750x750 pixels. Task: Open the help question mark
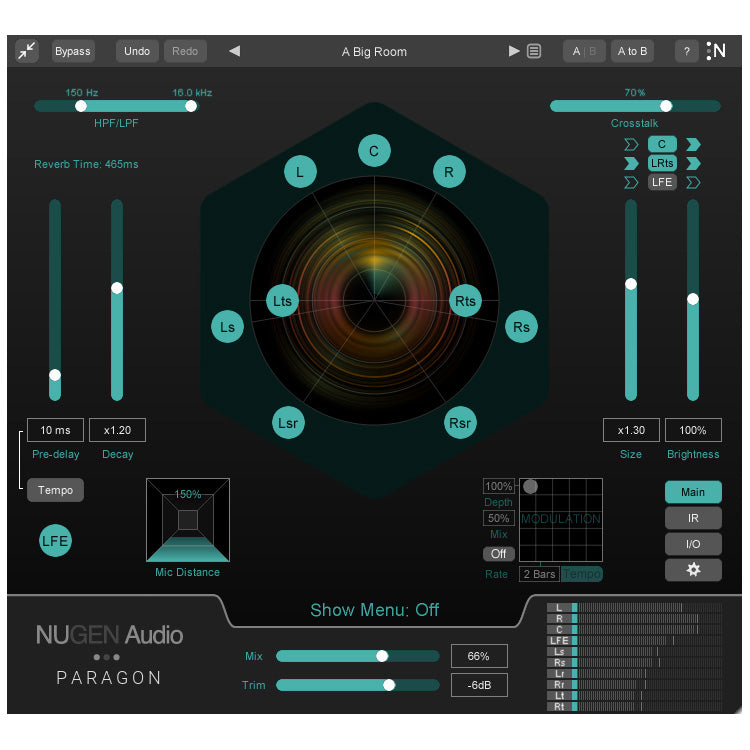686,51
